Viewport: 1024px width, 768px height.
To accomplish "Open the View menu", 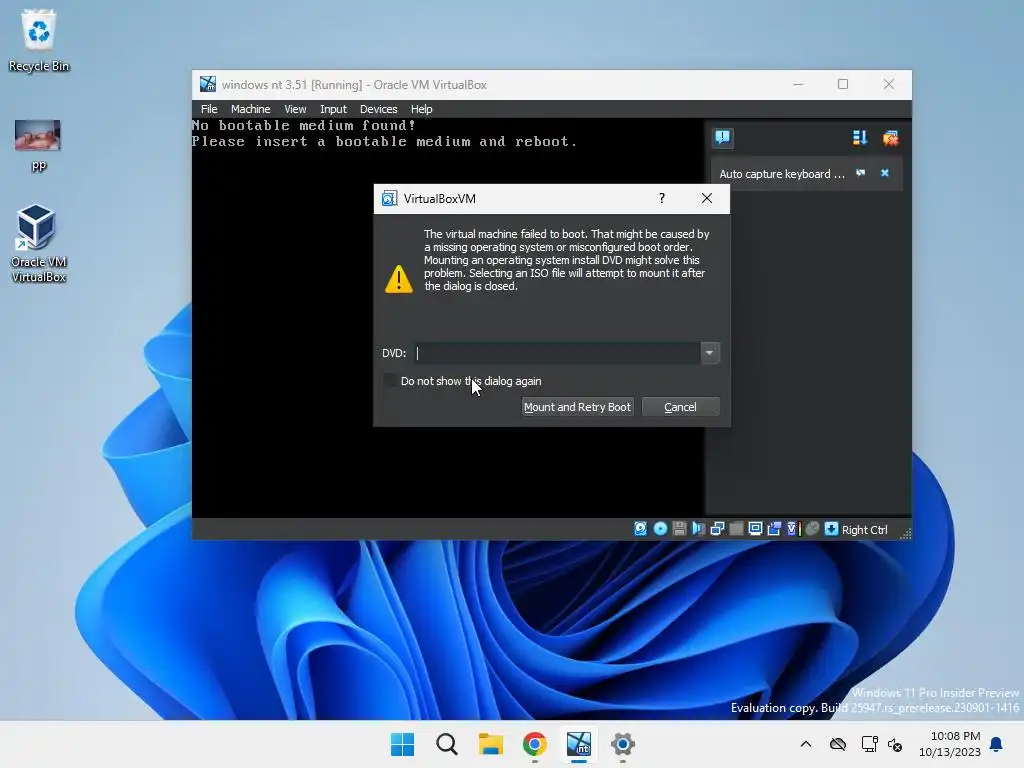I will [295, 109].
